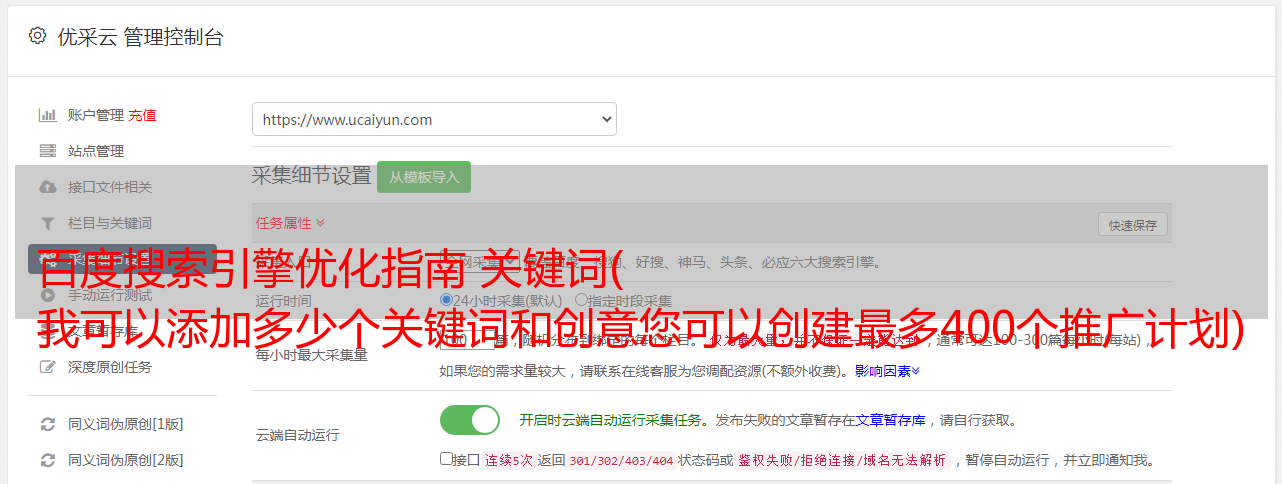This screenshot has width=1282, height=484.
Task: Open 同义词伪原创[2版] in the sidebar
Action: pos(126,460)
